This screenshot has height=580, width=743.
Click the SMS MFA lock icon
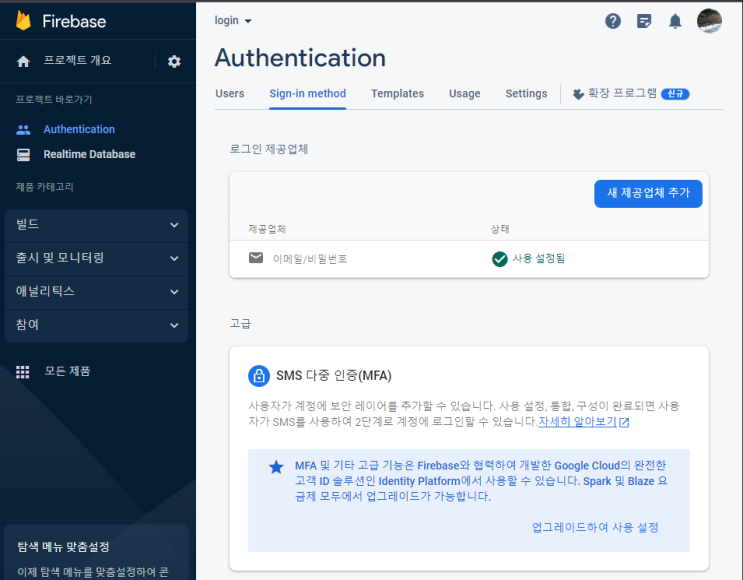pyautogui.click(x=259, y=376)
